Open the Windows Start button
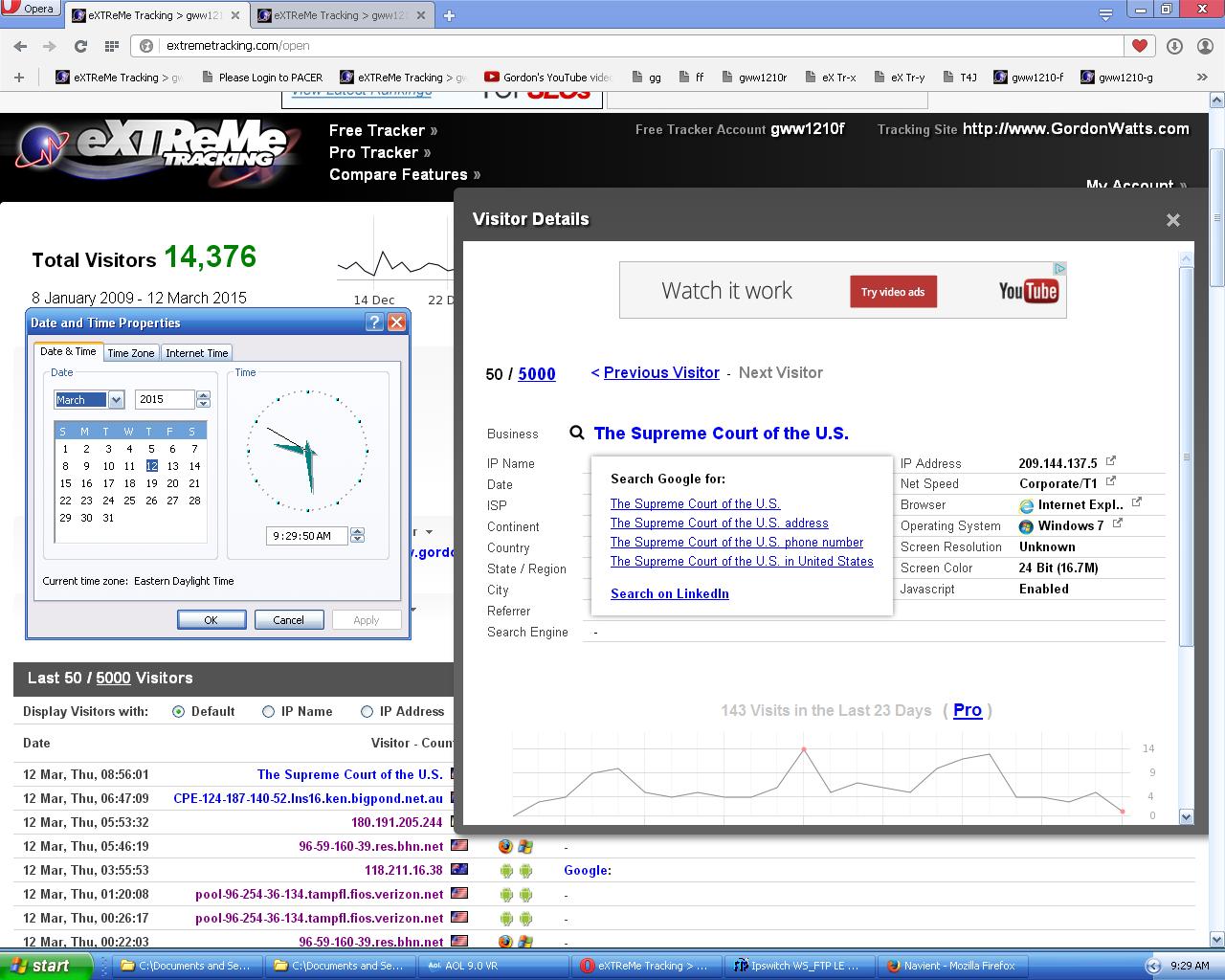The height and width of the screenshot is (980, 1225). coord(45,966)
